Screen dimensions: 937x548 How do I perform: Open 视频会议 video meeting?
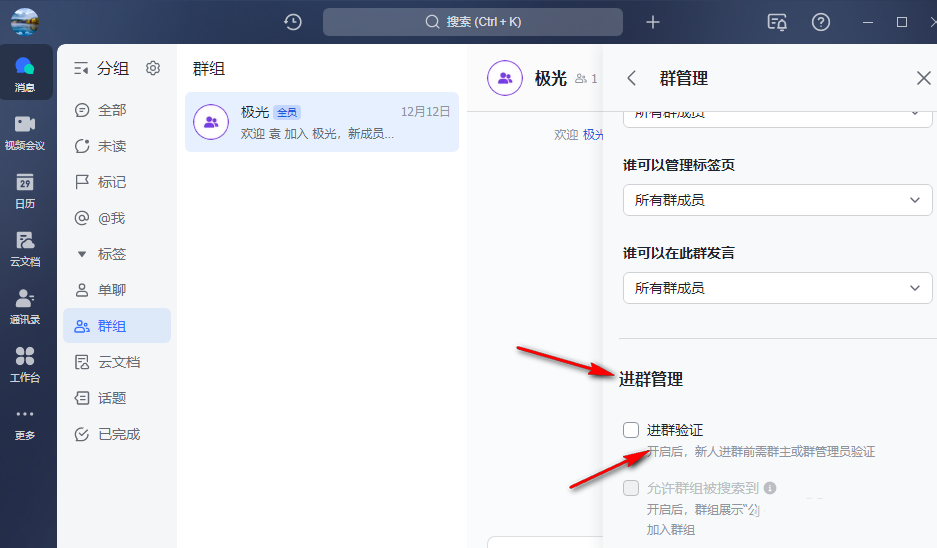pyautogui.click(x=25, y=133)
